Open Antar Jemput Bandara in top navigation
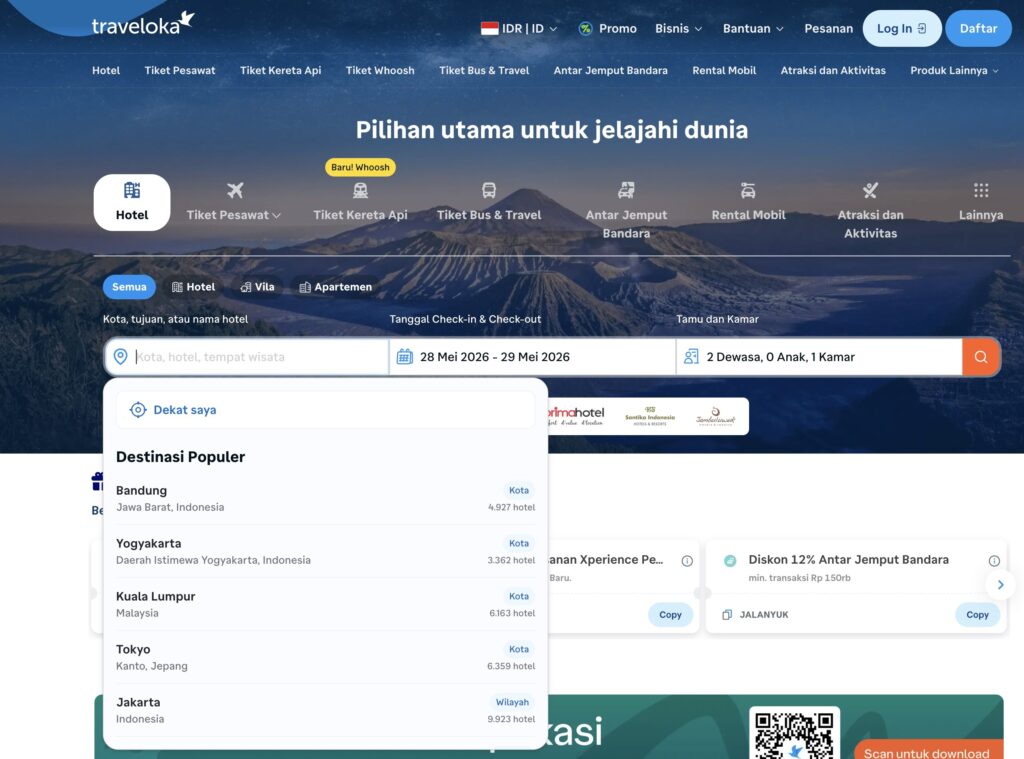This screenshot has width=1024, height=759. click(x=611, y=71)
